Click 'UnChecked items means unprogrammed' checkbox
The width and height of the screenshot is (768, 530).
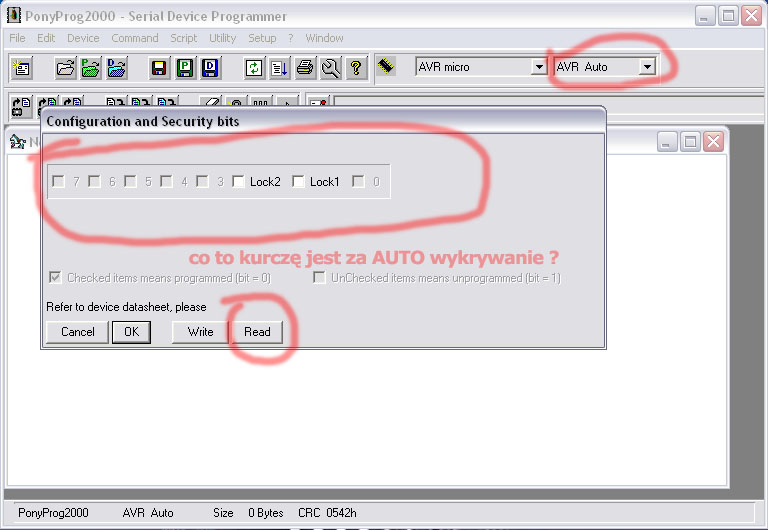pos(319,278)
